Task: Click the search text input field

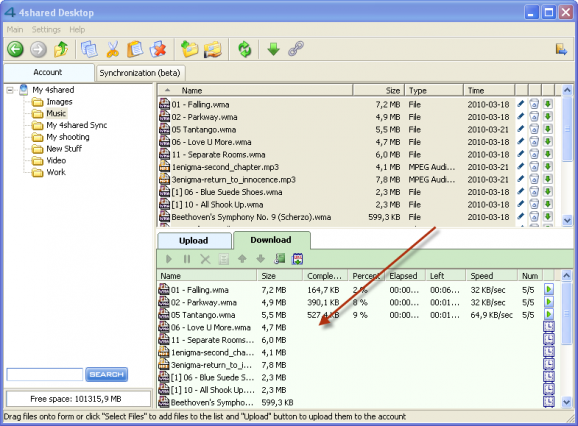Action: coord(45,374)
